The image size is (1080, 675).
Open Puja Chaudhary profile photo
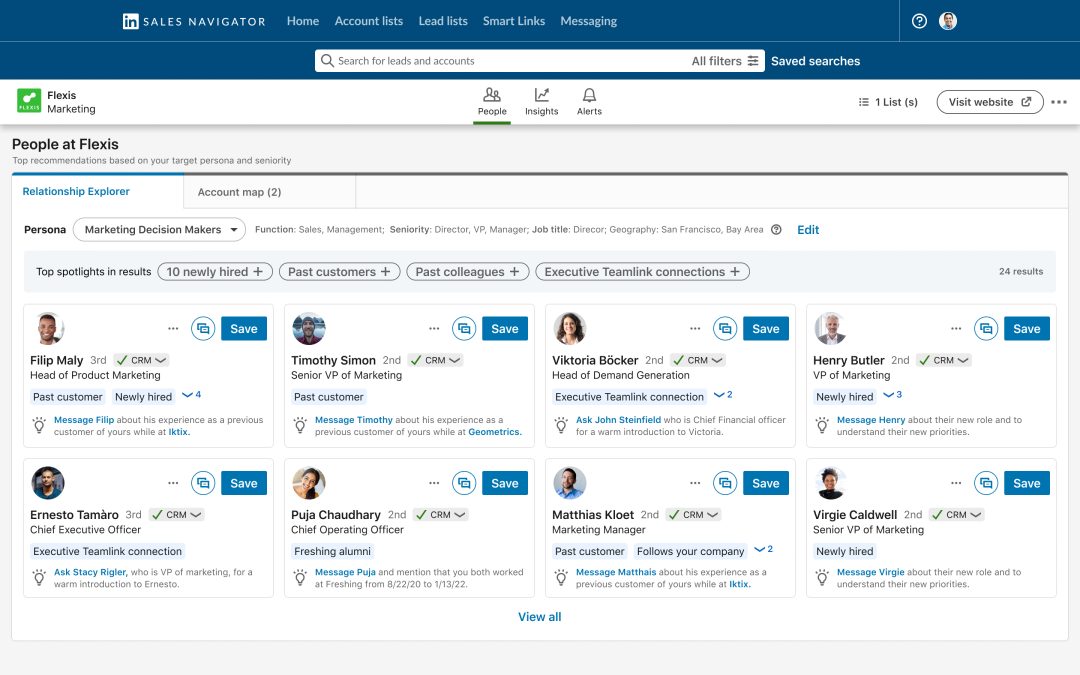(x=309, y=483)
